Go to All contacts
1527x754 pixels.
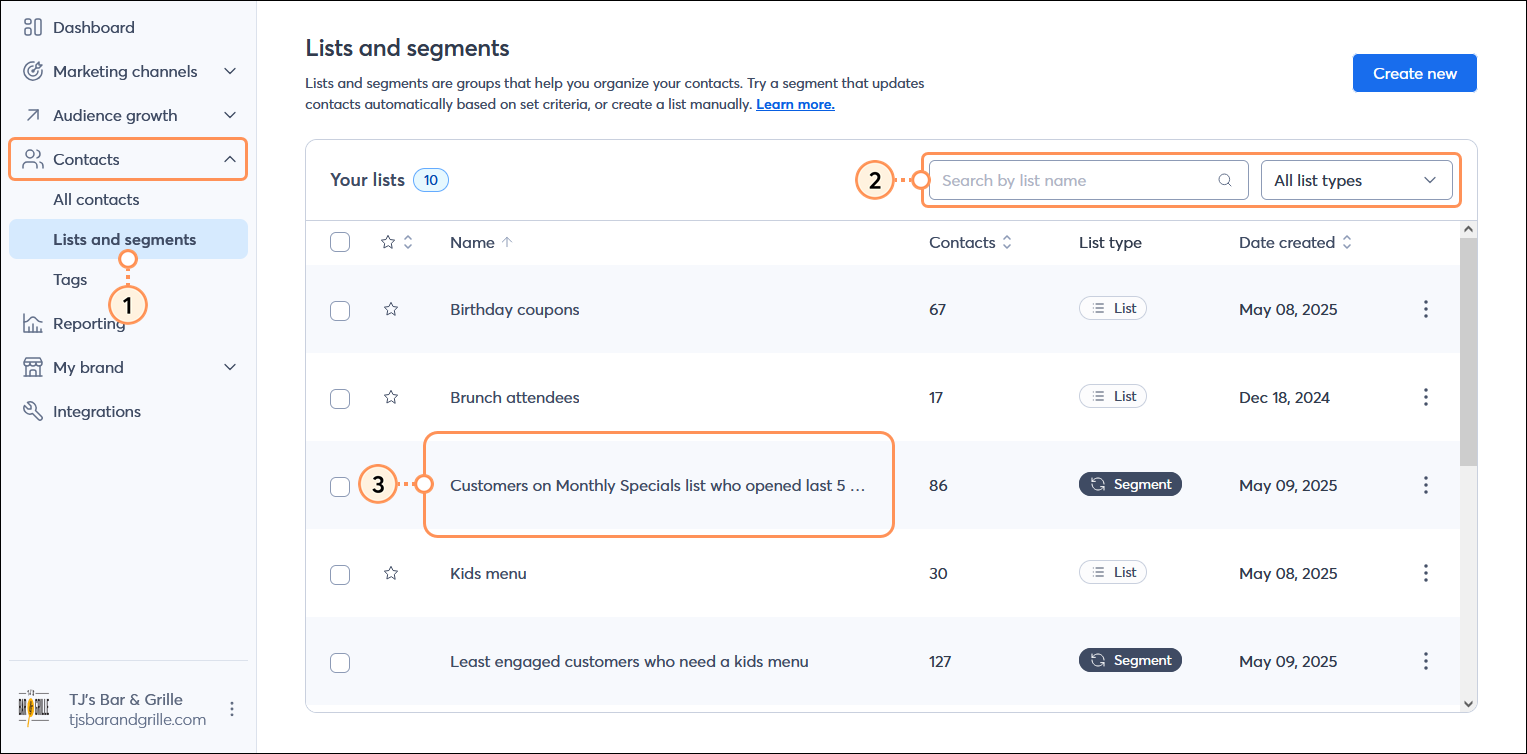[x=96, y=199]
